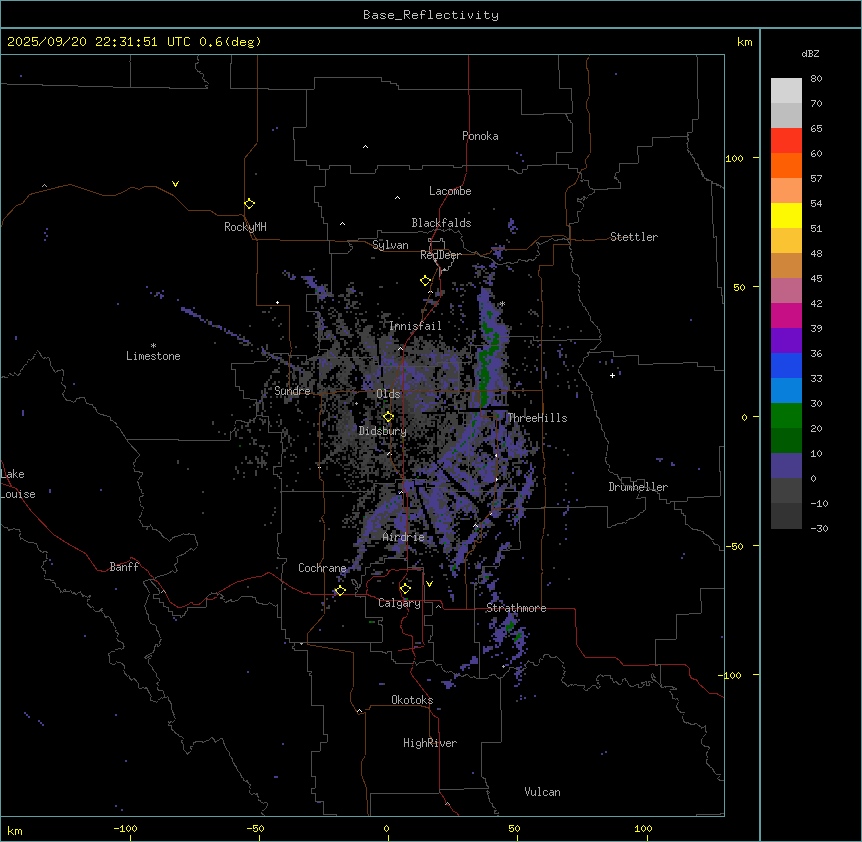862x842 pixels.
Task: Pick the light blue legend swatch above 30
Action: 786,390
